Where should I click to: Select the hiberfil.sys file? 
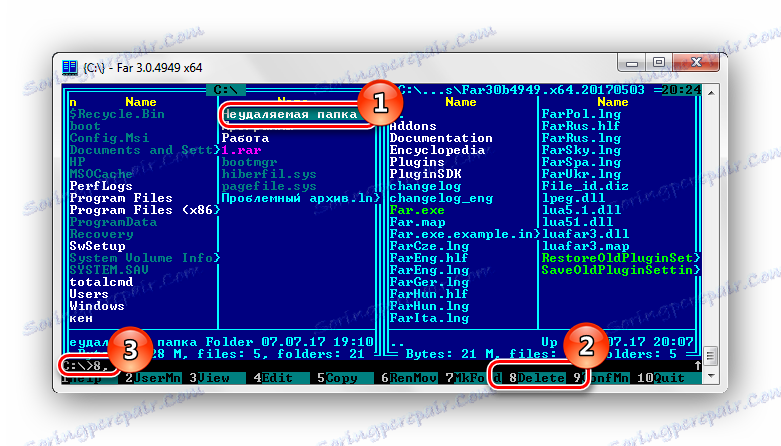269,174
